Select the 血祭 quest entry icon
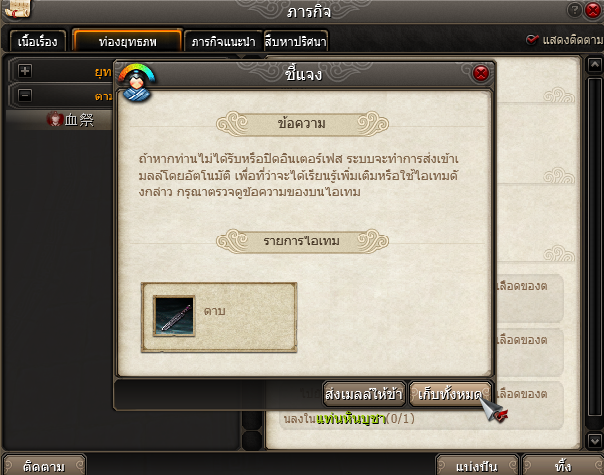 (x=55, y=119)
